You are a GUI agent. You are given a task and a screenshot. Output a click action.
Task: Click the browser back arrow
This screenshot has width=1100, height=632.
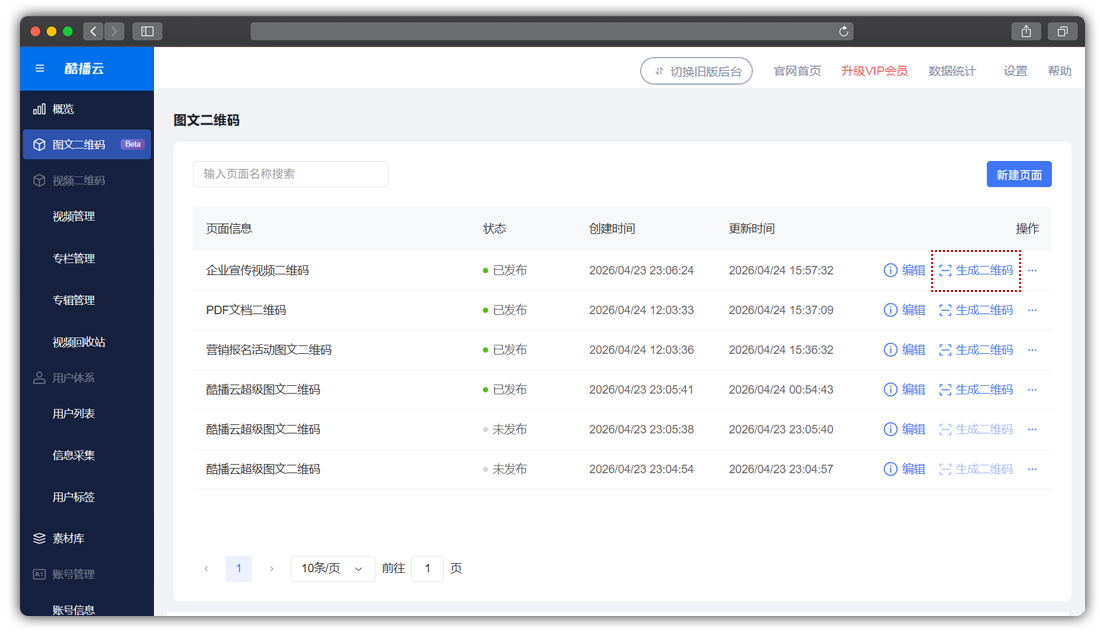(93, 31)
